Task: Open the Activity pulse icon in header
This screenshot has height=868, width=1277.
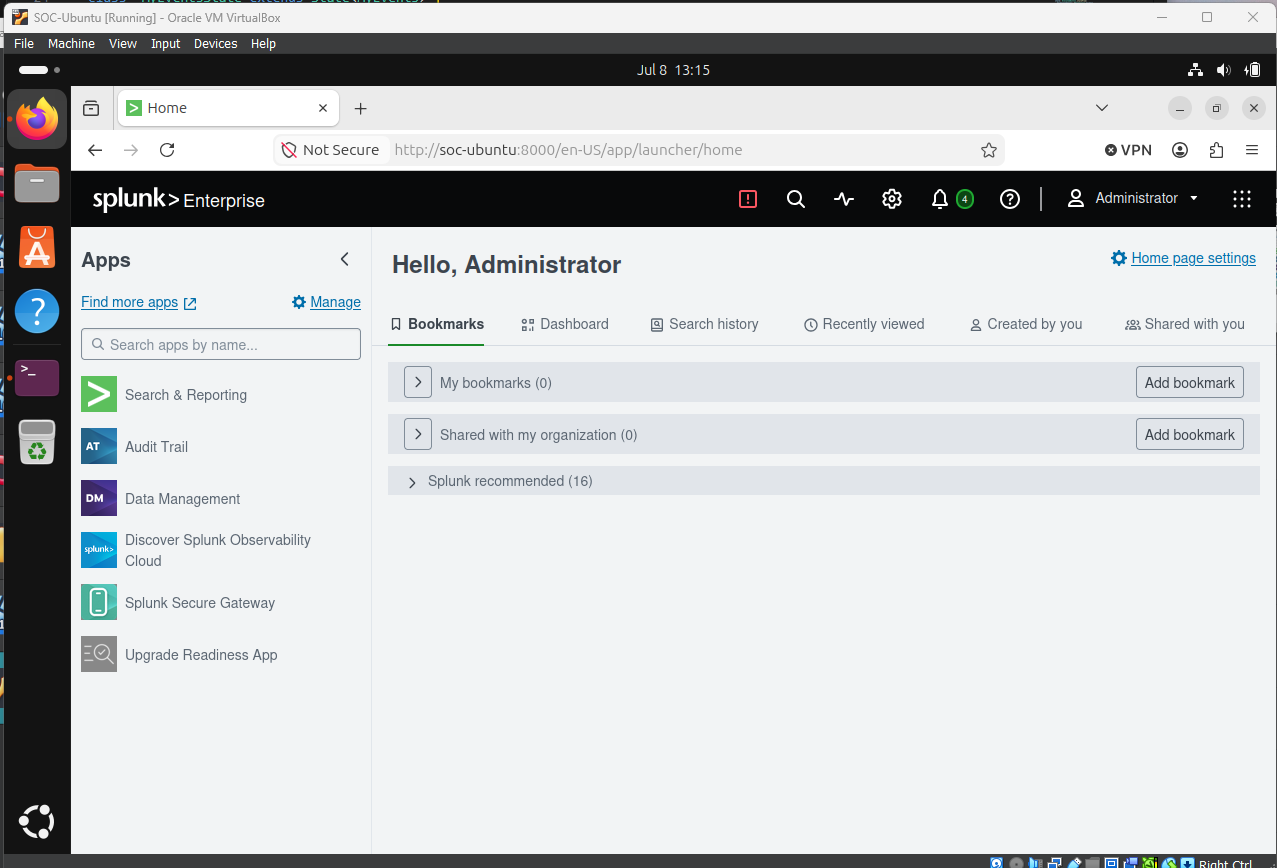Action: (x=844, y=199)
